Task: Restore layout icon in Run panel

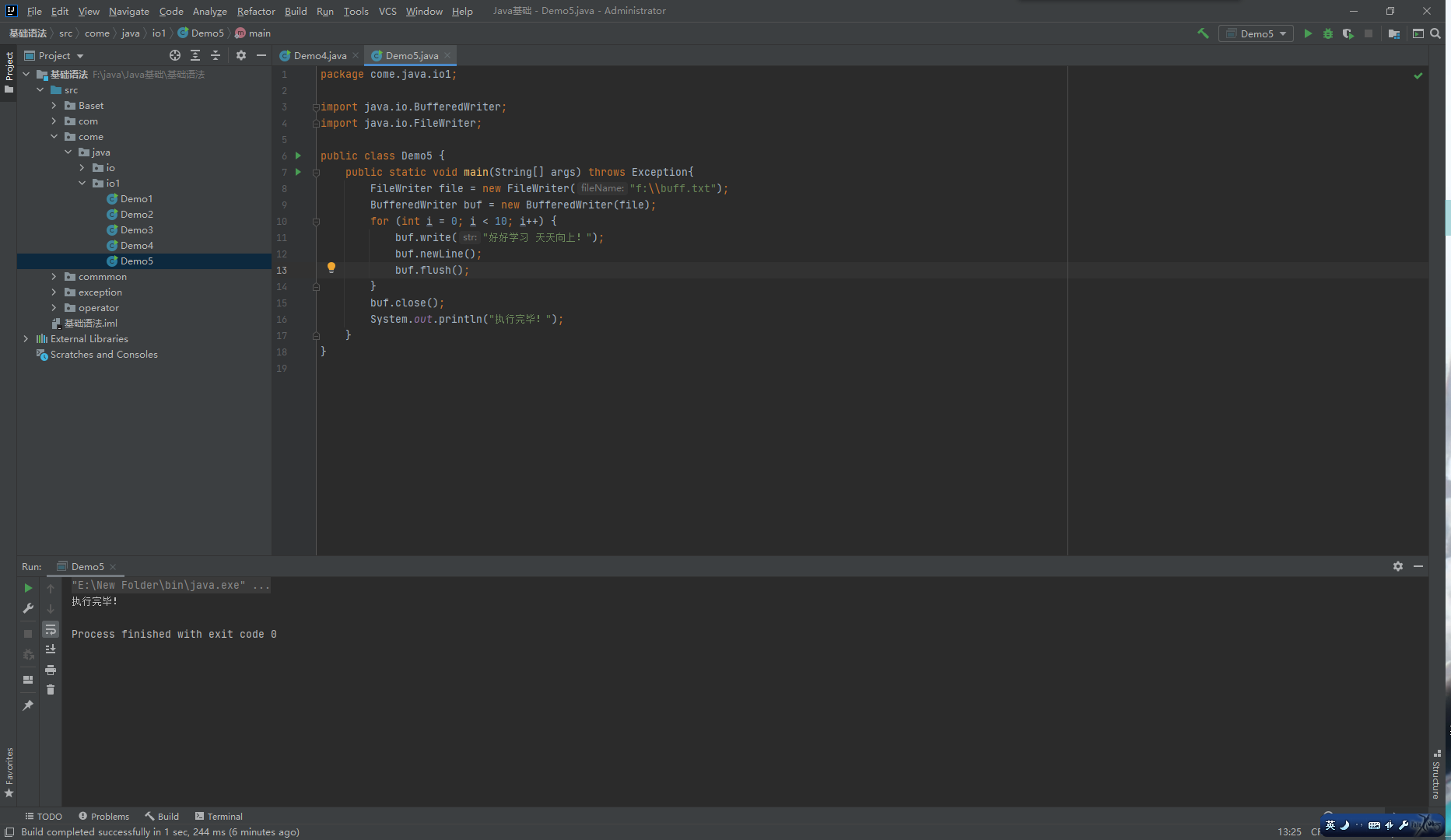Action: pos(28,679)
